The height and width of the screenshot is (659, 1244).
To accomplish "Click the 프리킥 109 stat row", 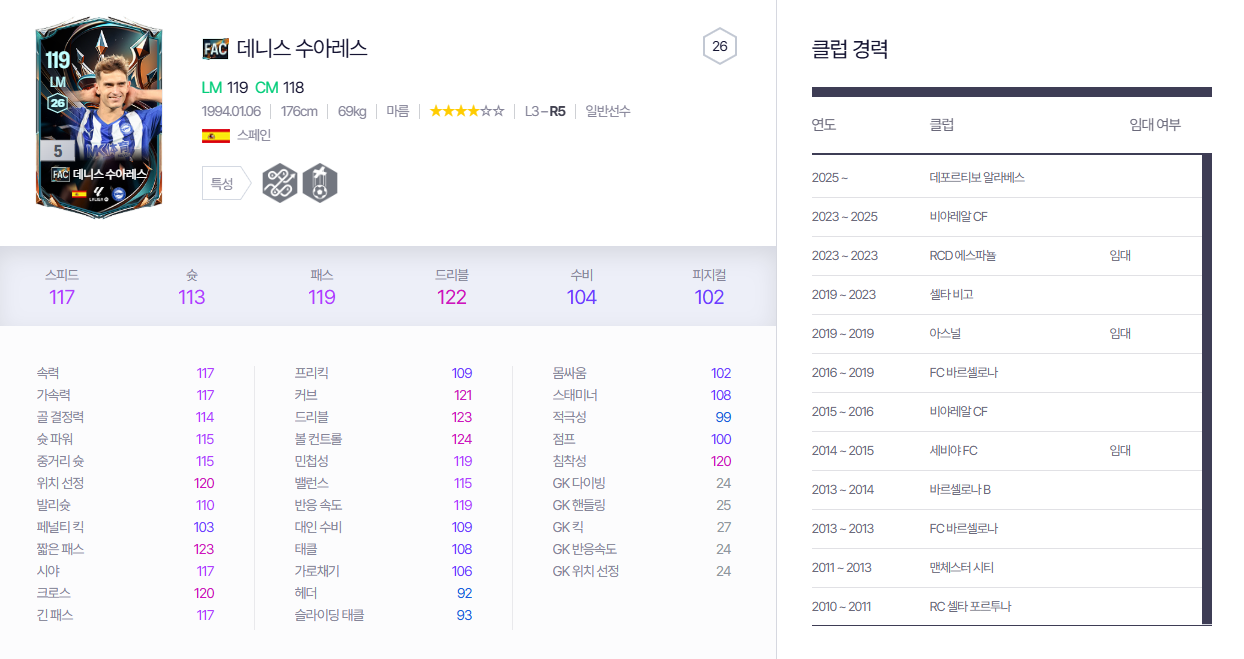I will tap(383, 373).
